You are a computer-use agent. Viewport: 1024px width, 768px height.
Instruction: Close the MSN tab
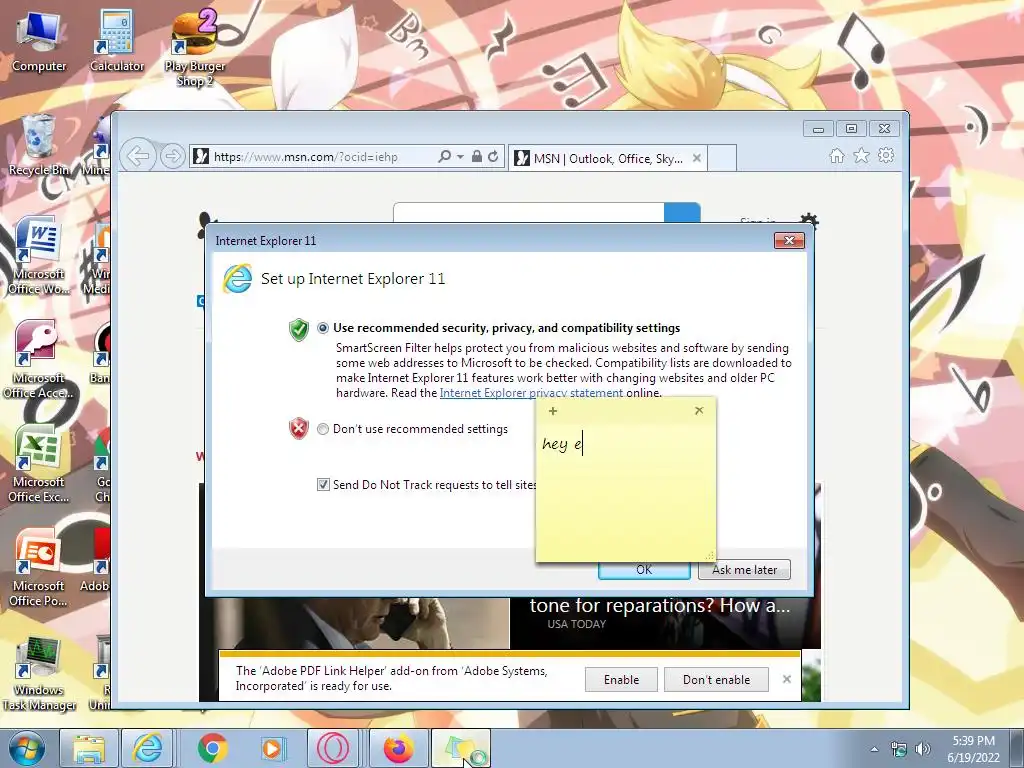tap(697, 158)
